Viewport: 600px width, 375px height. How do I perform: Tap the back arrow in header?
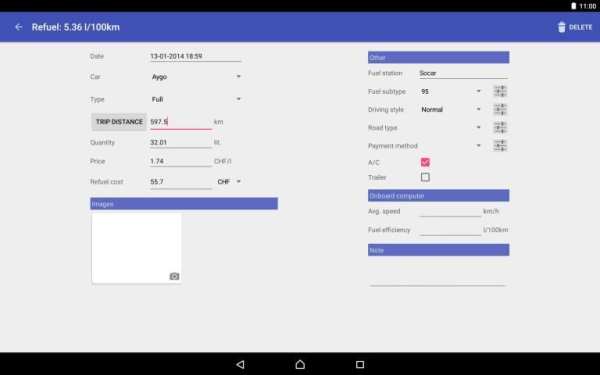pyautogui.click(x=18, y=27)
